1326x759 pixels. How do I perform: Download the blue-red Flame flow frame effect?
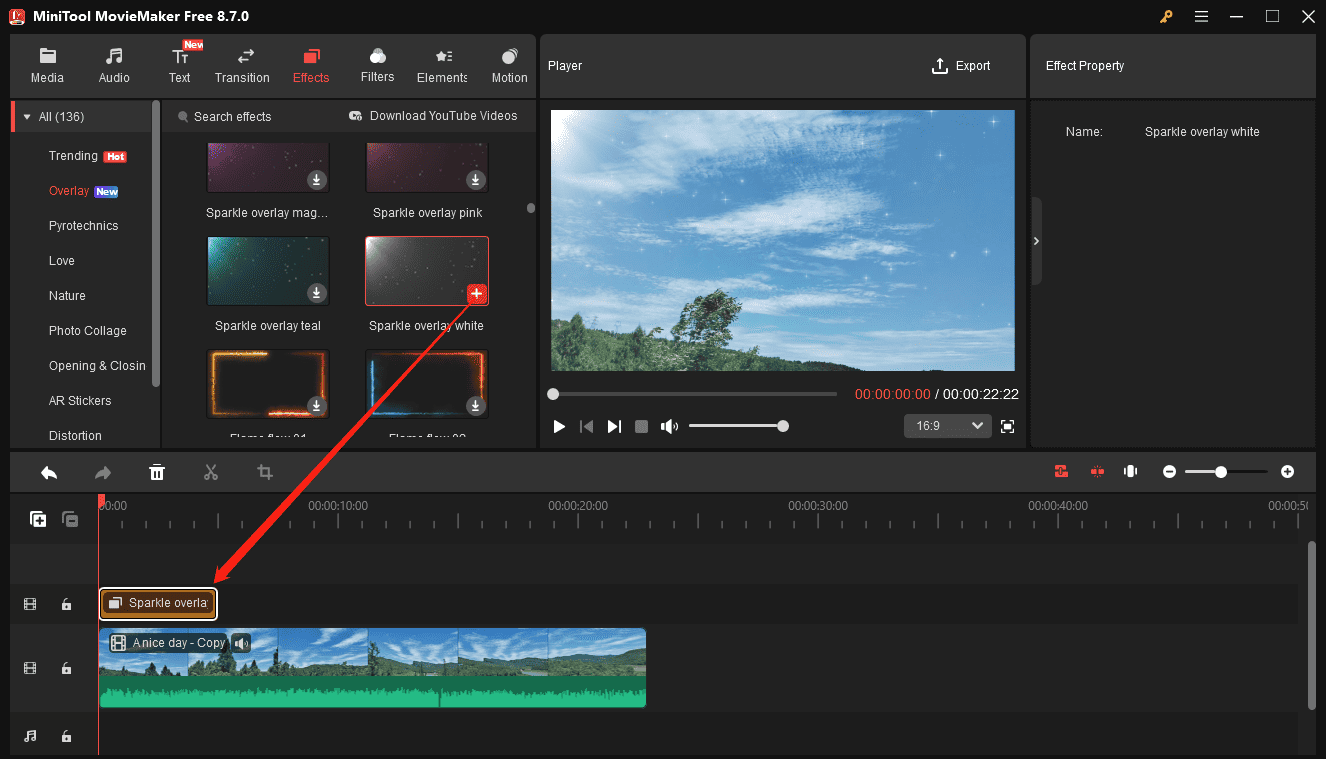click(476, 405)
